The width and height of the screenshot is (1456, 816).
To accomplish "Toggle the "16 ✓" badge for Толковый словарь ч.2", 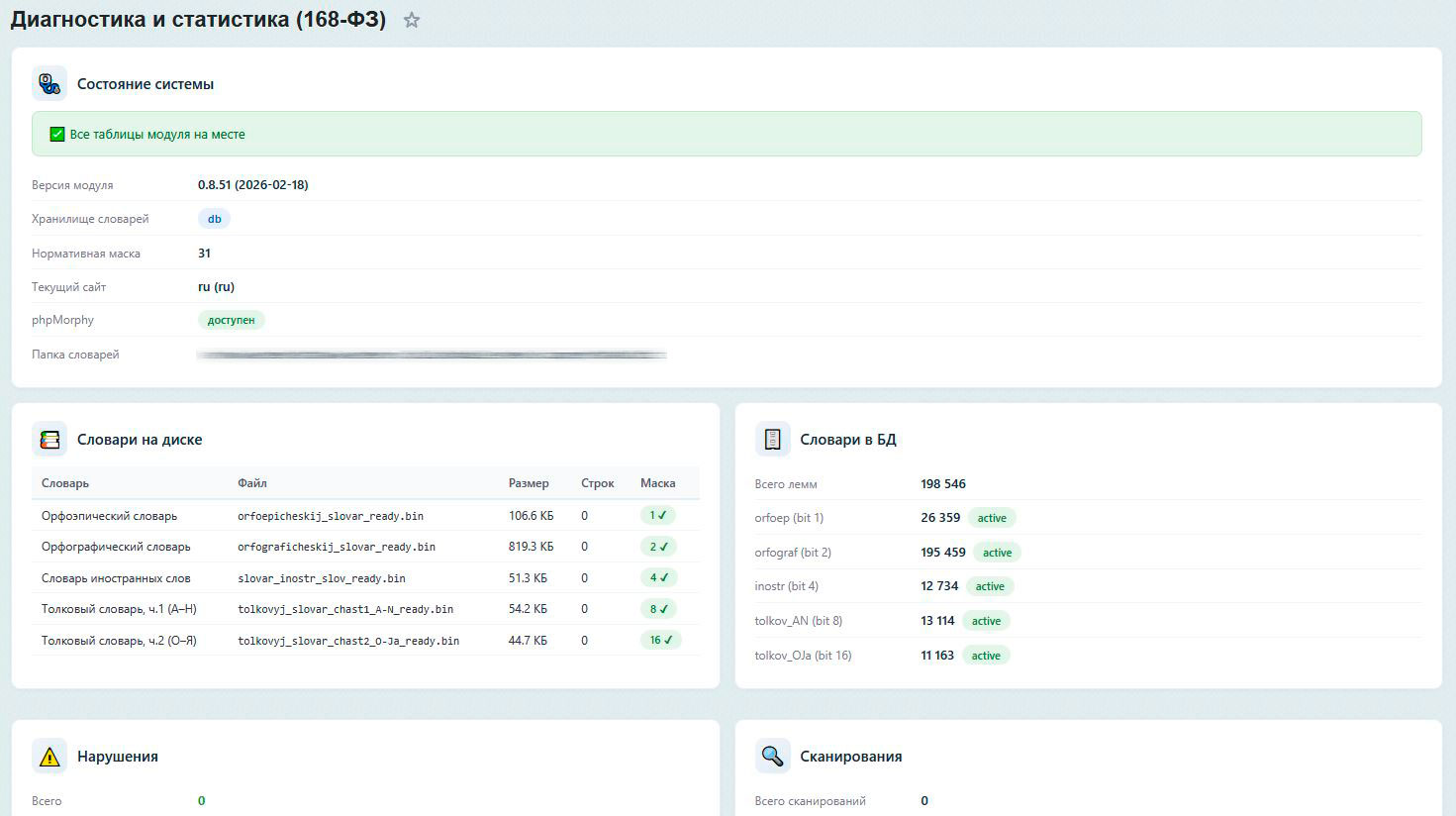I will (x=663, y=640).
